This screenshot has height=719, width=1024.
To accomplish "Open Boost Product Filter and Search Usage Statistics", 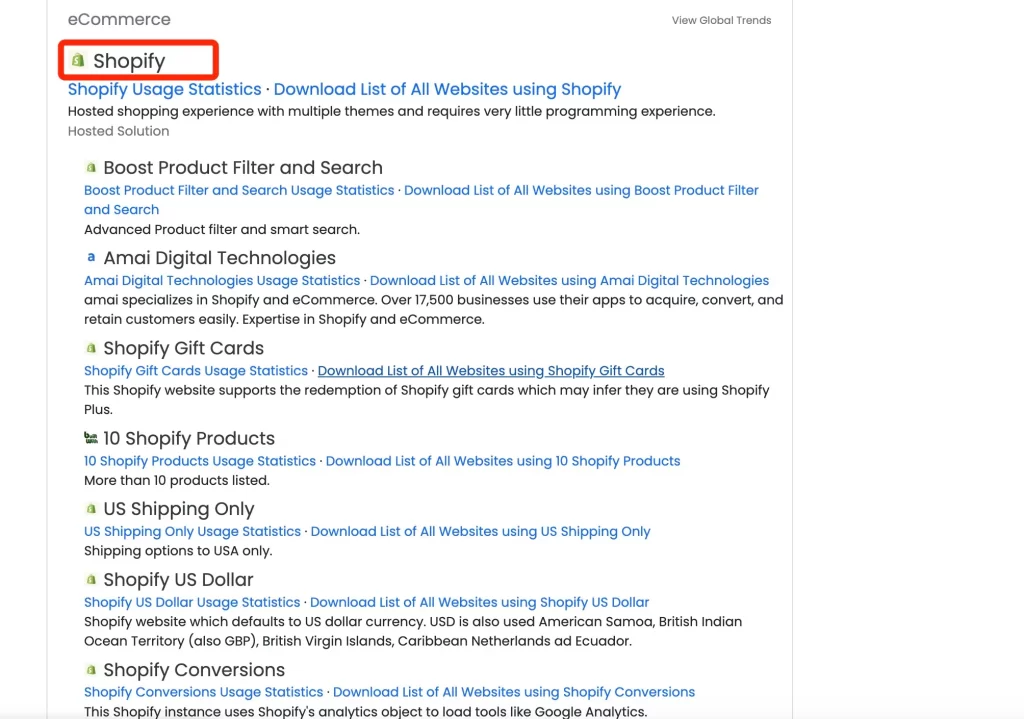I will pyautogui.click(x=239, y=190).
